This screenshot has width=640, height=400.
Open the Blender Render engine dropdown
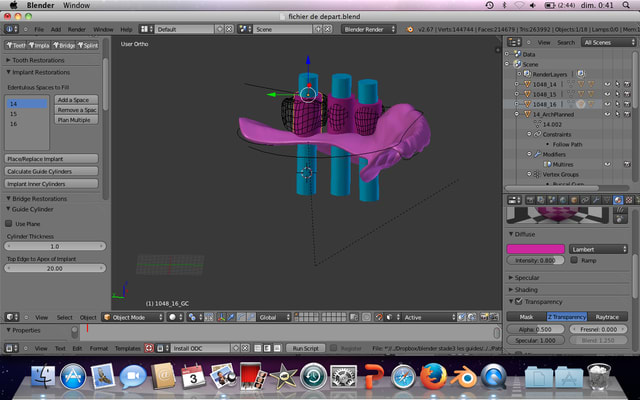coord(369,29)
